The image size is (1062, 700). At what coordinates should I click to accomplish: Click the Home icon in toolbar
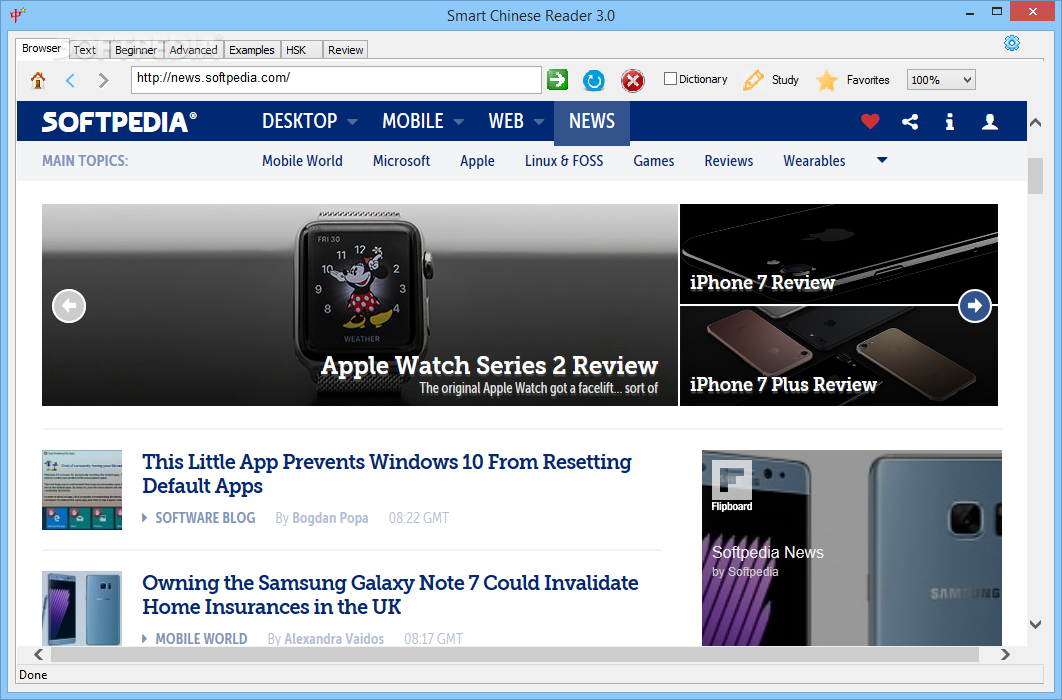pos(38,80)
